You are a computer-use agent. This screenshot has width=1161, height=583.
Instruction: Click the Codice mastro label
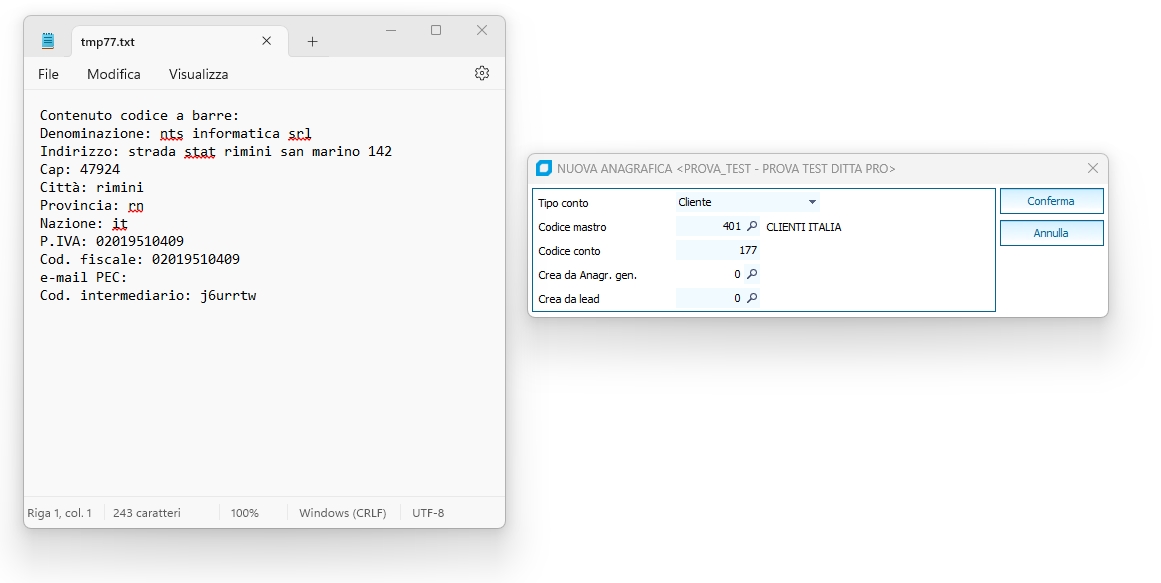coord(572,227)
